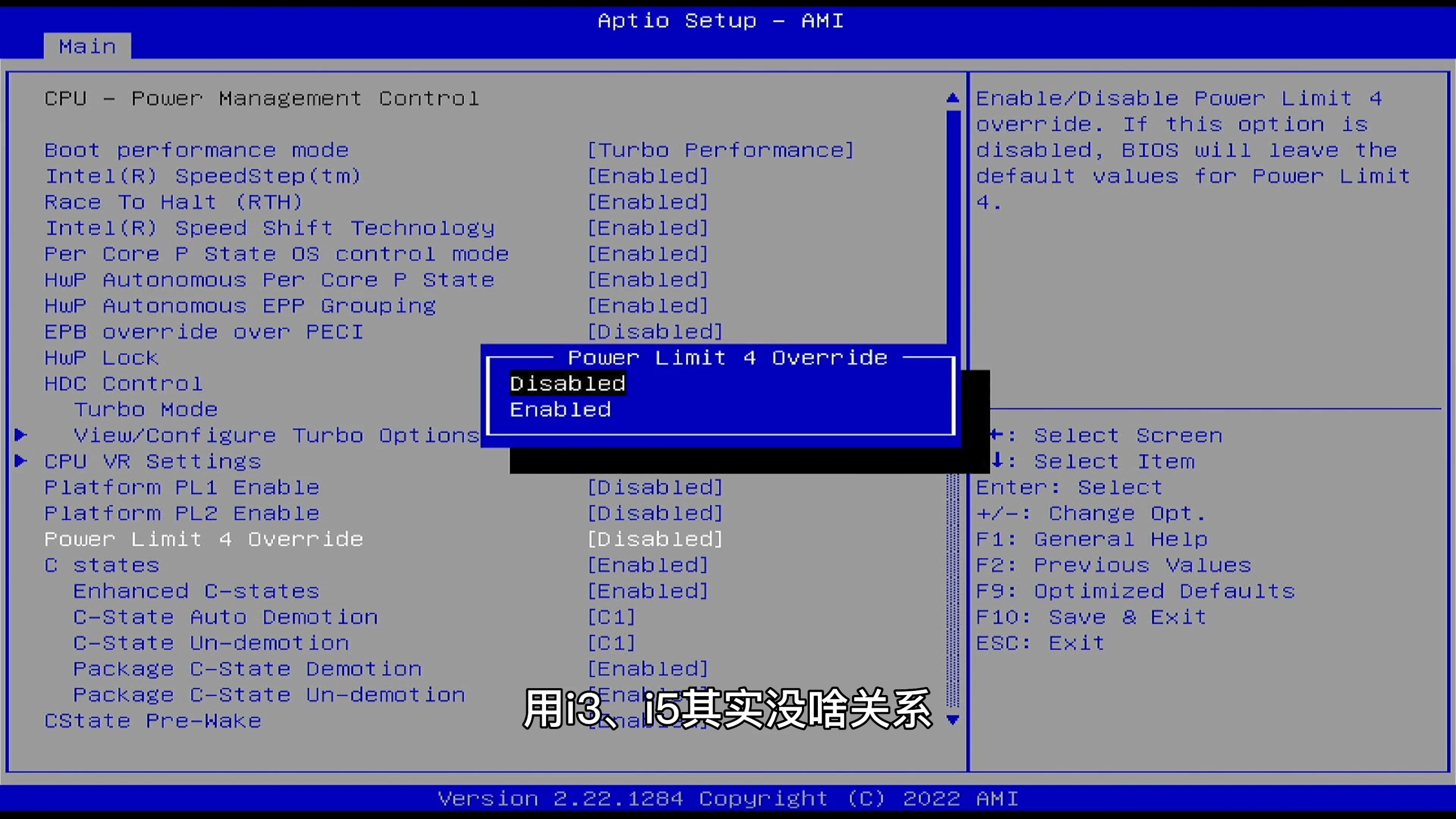Select the HwP Lock setting
1456x819 pixels.
[102, 358]
